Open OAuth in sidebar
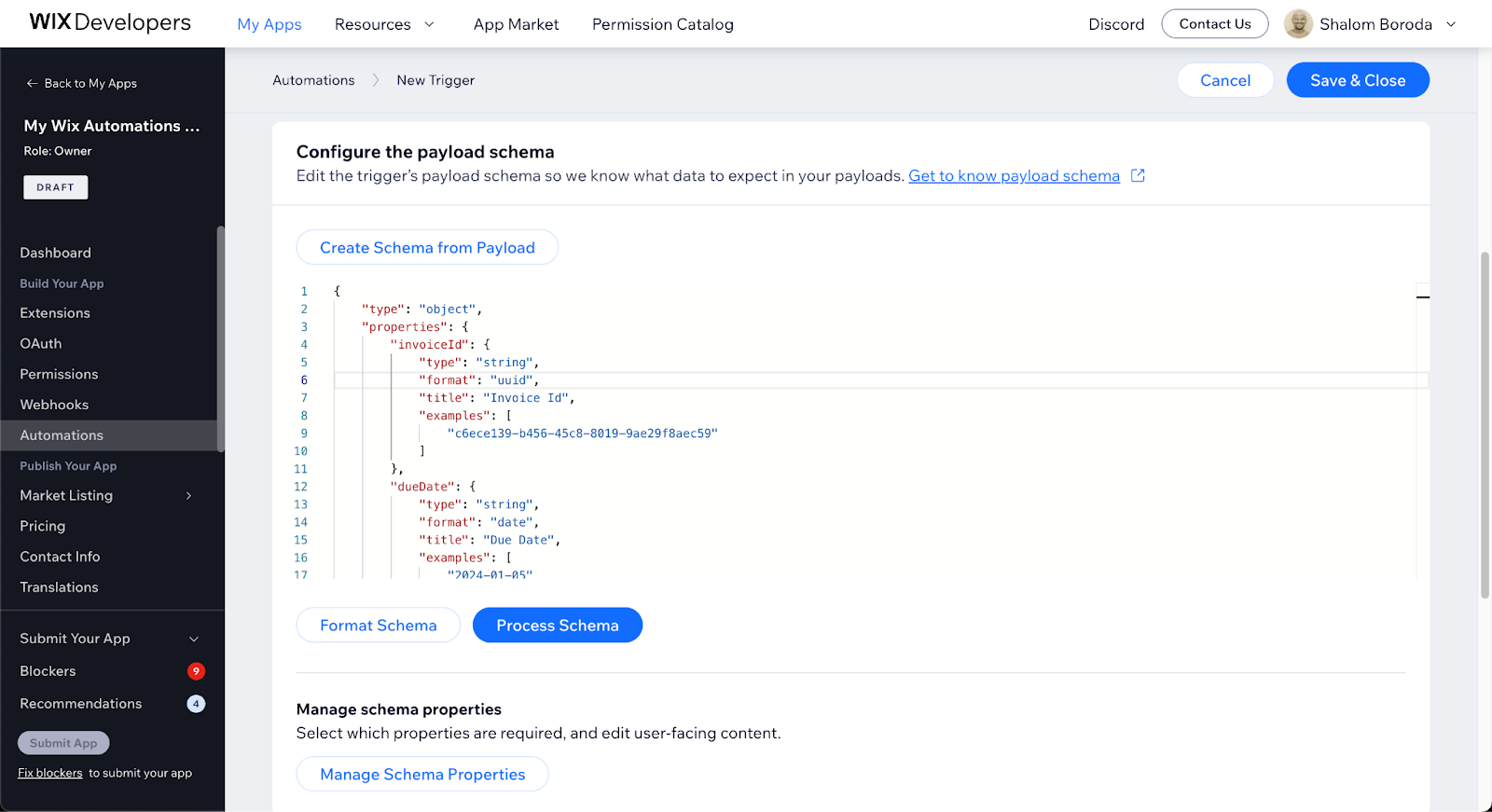 (41, 344)
